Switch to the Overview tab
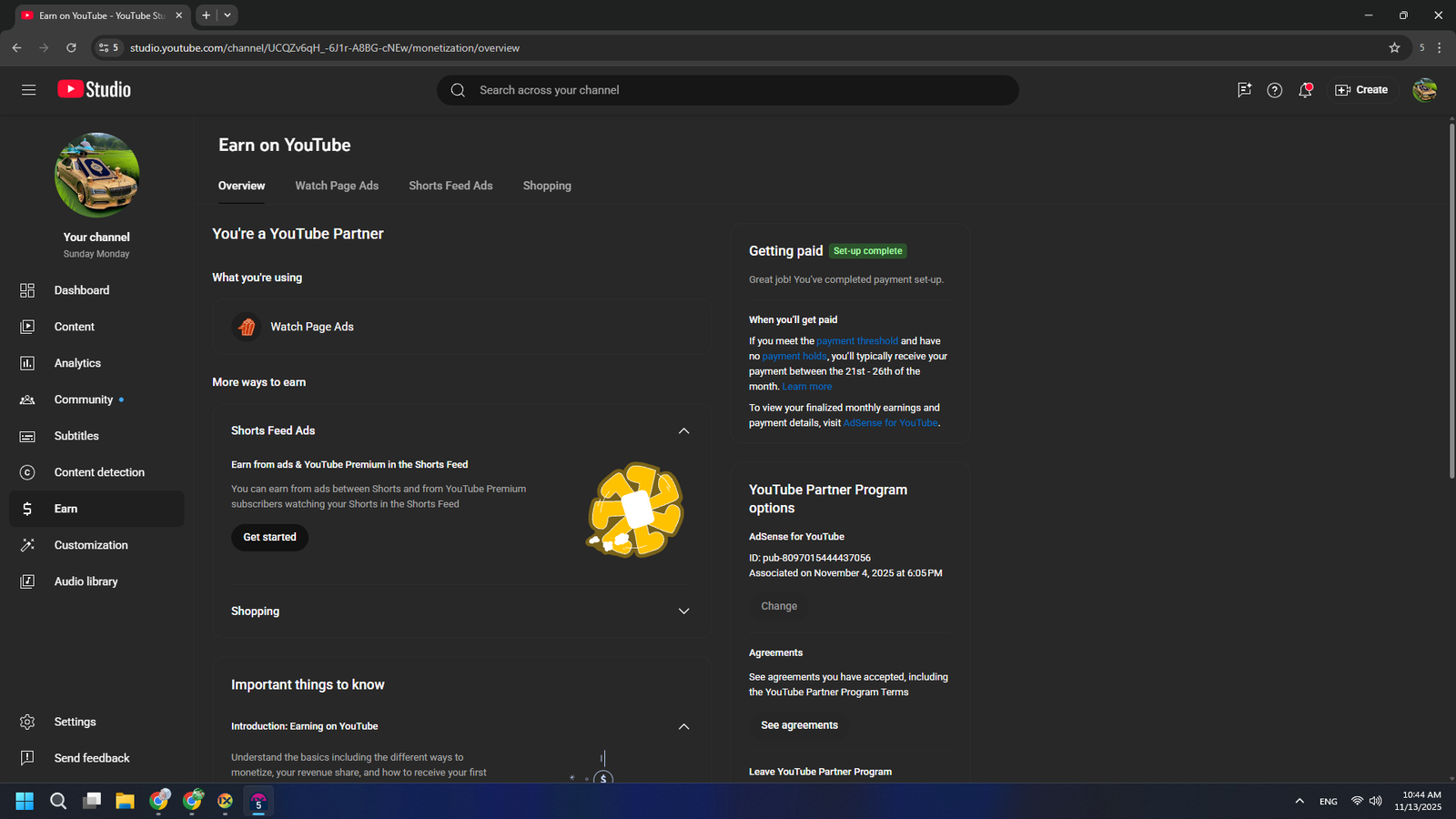 241,186
